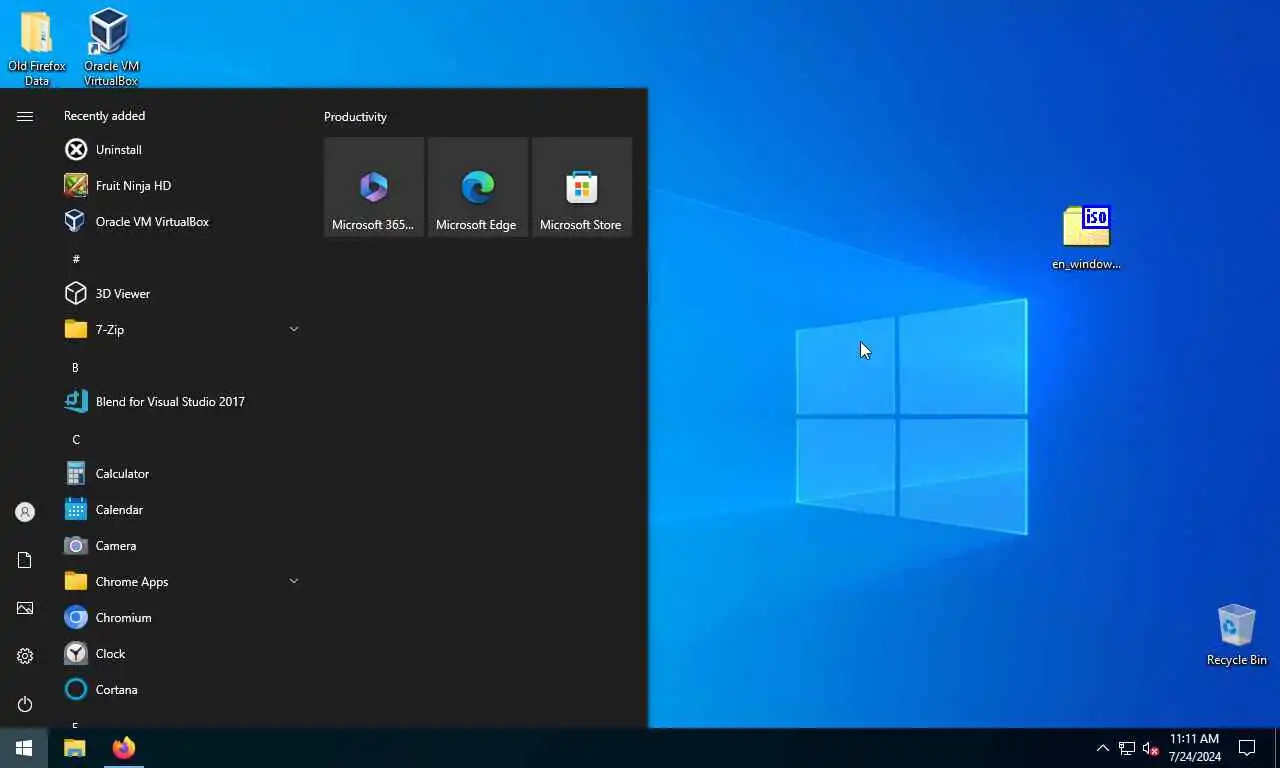The height and width of the screenshot is (768, 1280).
Task: Click the Start button on taskbar
Action: (x=24, y=748)
